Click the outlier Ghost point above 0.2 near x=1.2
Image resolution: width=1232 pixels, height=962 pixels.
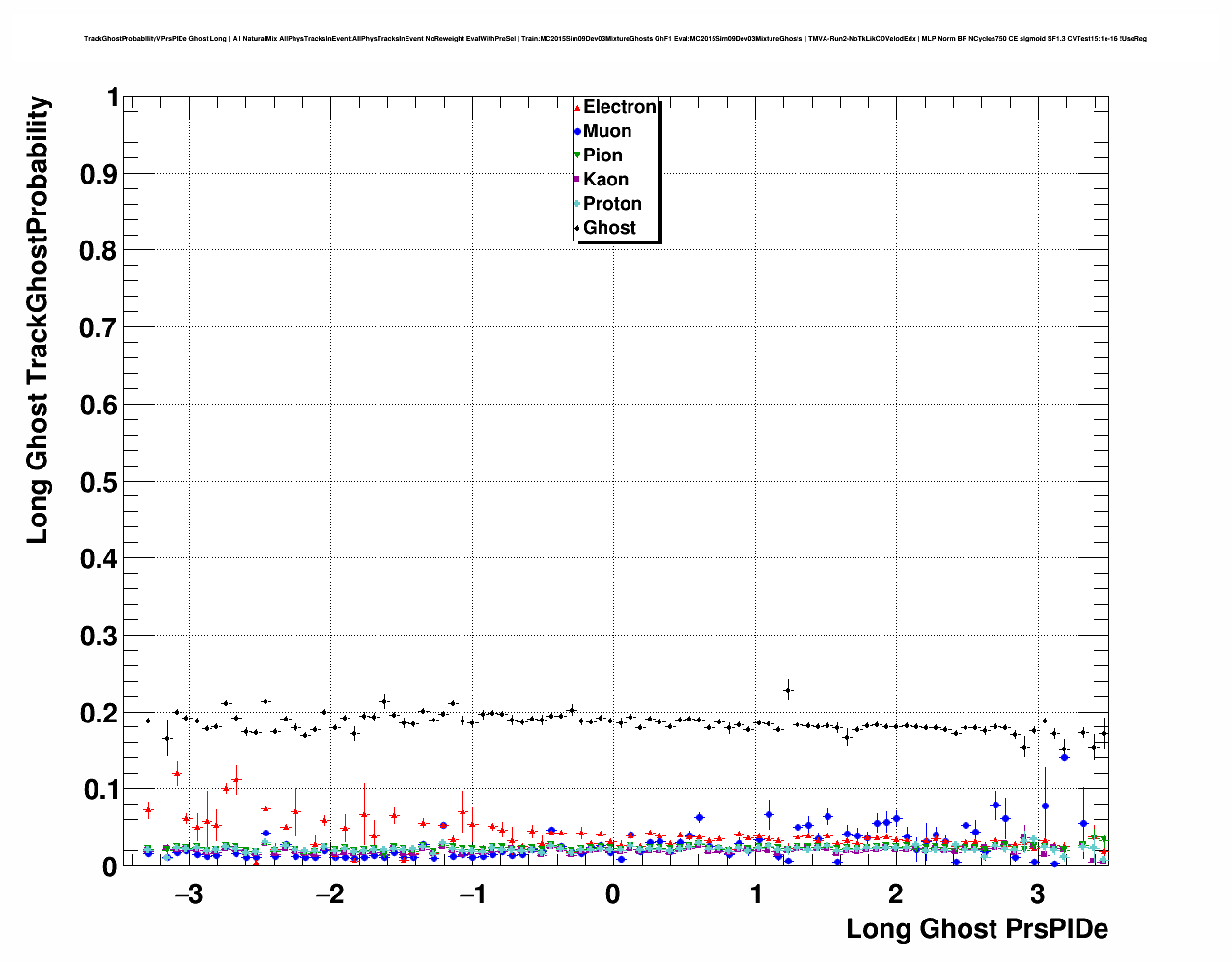[788, 690]
